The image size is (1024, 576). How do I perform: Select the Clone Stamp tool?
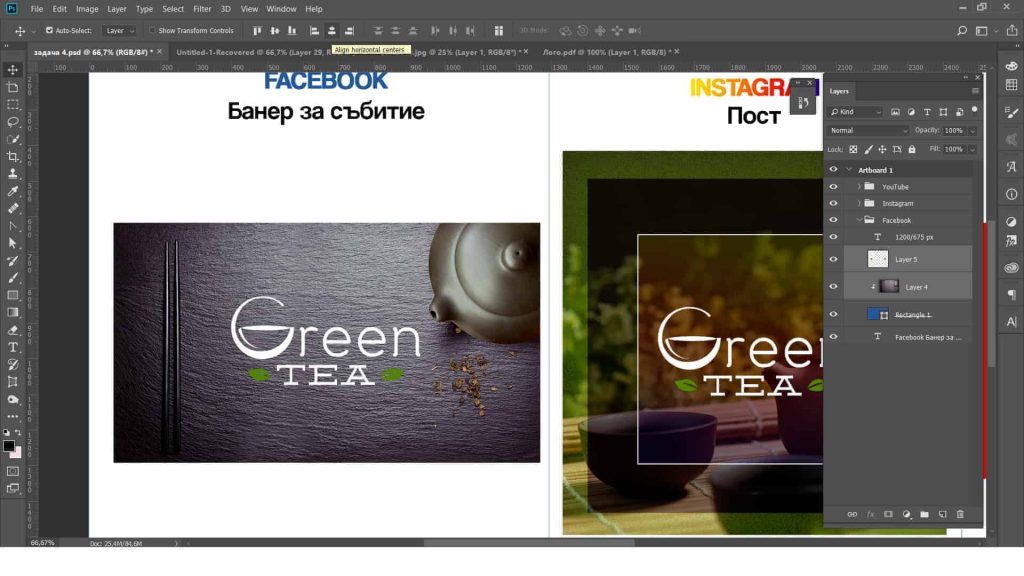click(12, 174)
